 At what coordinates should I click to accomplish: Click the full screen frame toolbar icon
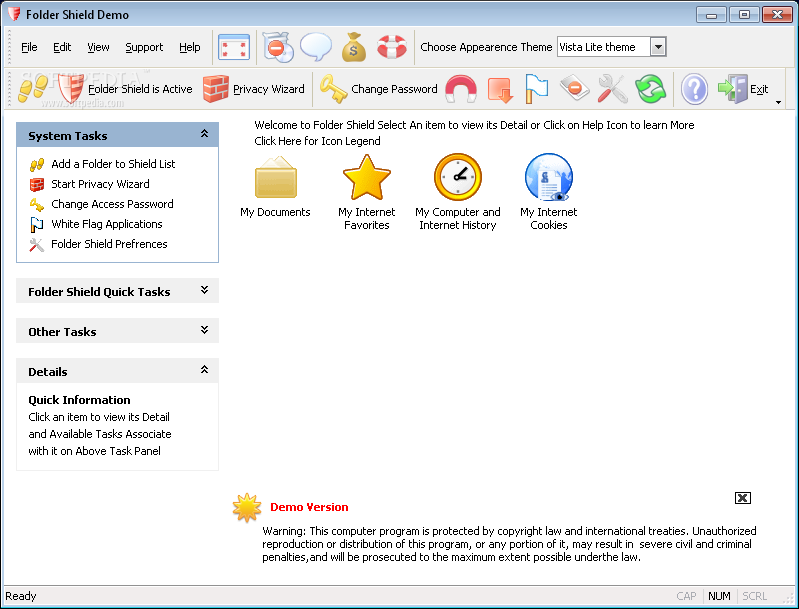pos(233,47)
